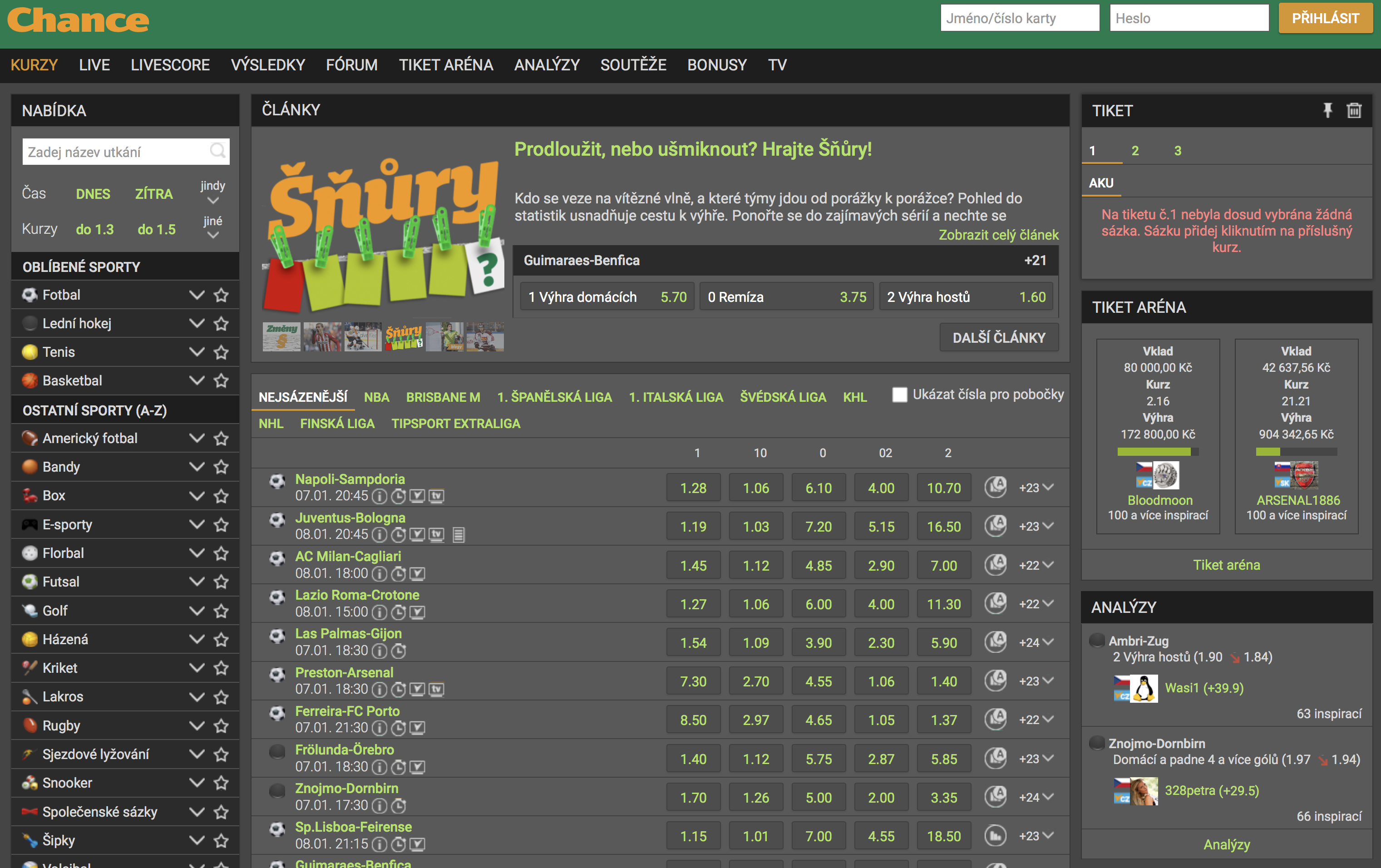Expand the Americký fotbal chevron
The width and height of the screenshot is (1381, 868).
(x=197, y=438)
